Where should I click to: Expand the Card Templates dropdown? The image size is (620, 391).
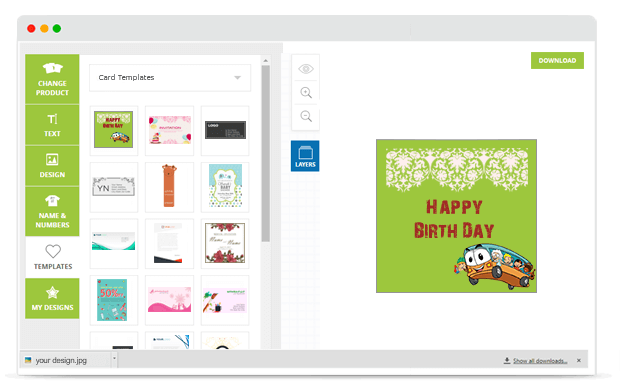[x=170, y=77]
